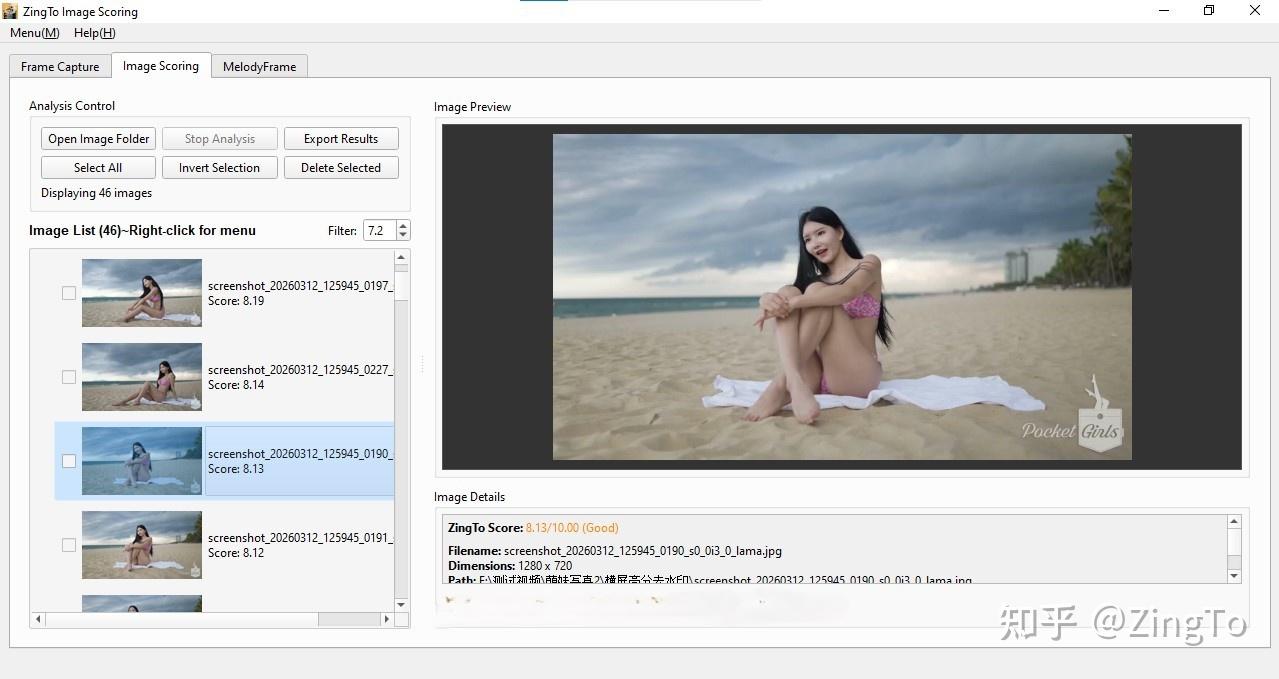The image size is (1279, 679).
Task: Open the Menu(M) menu
Action: pyautogui.click(x=35, y=33)
